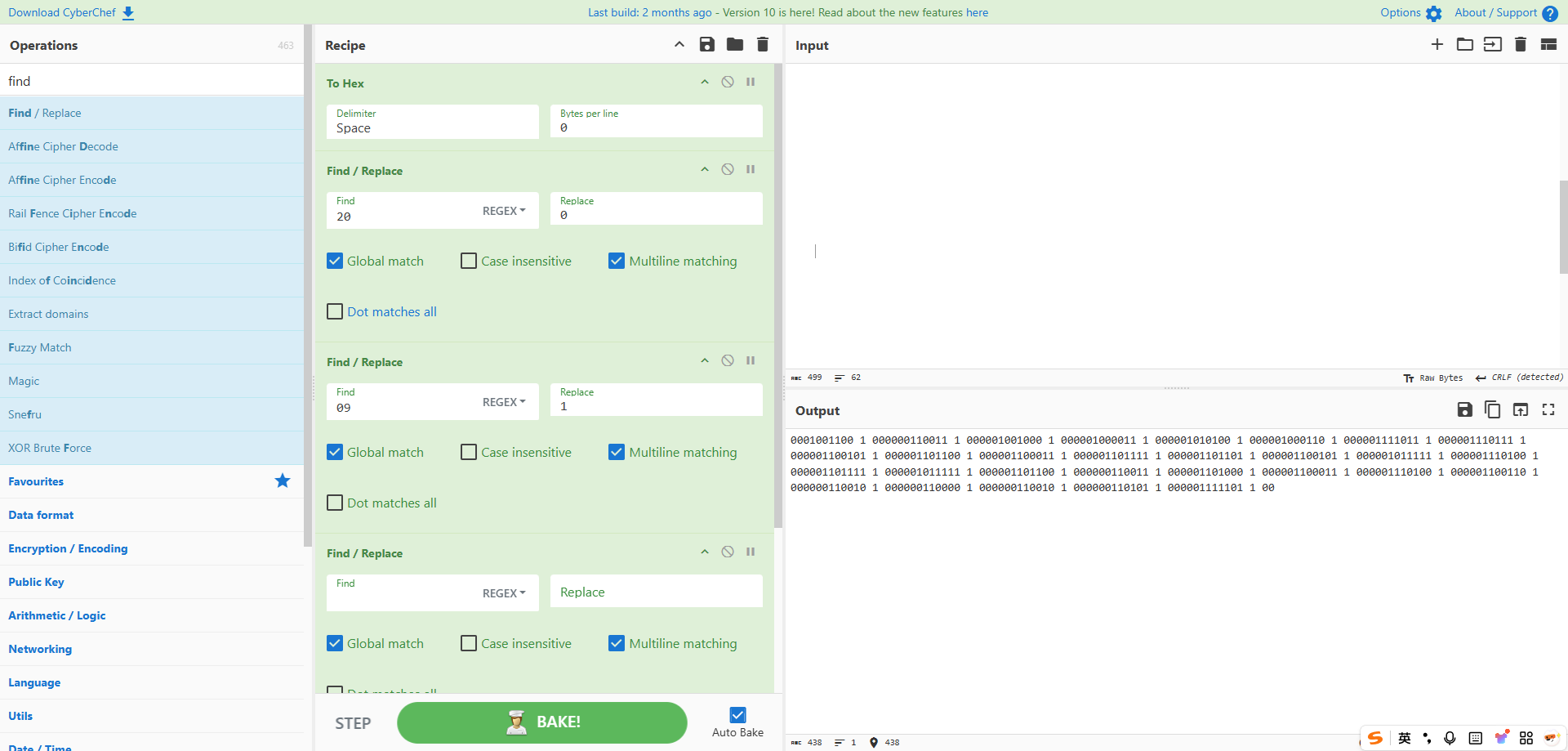Open REGEX dropdown in third Find / Replace

pyautogui.click(x=504, y=593)
